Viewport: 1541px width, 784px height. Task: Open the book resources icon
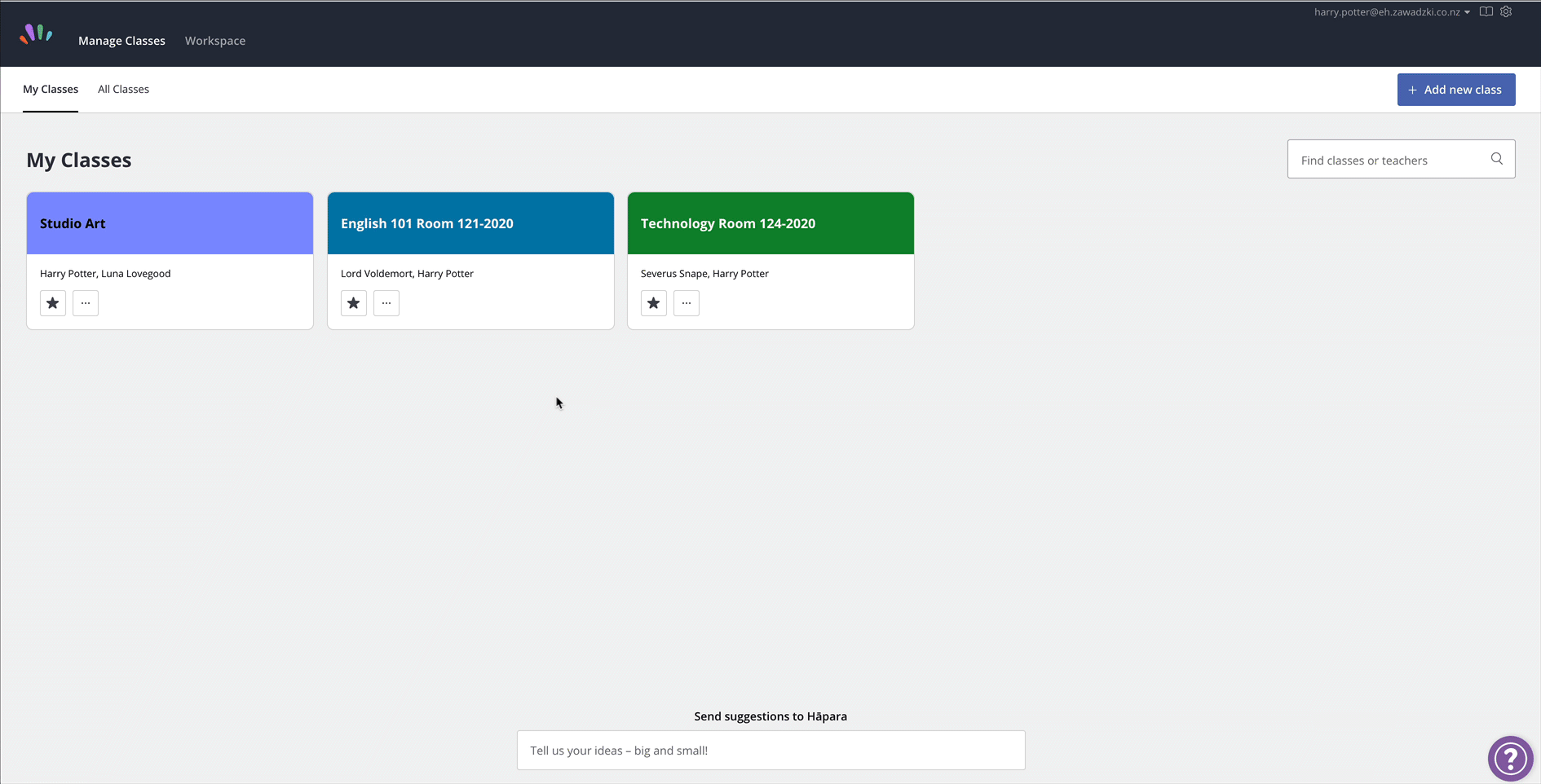tap(1486, 11)
